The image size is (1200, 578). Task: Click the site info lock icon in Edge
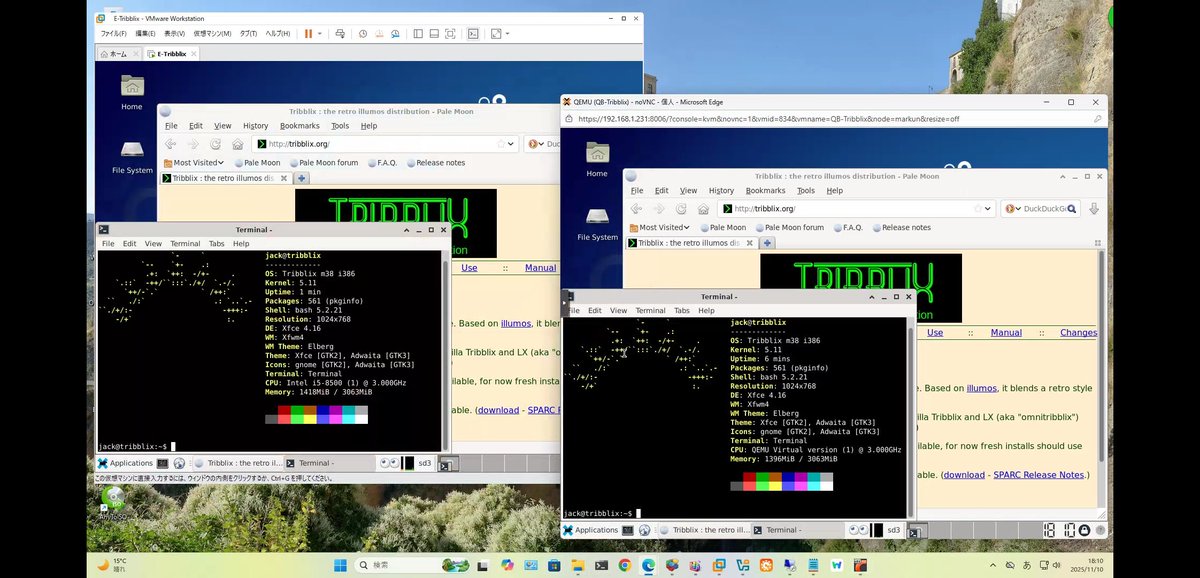pyautogui.click(x=568, y=118)
